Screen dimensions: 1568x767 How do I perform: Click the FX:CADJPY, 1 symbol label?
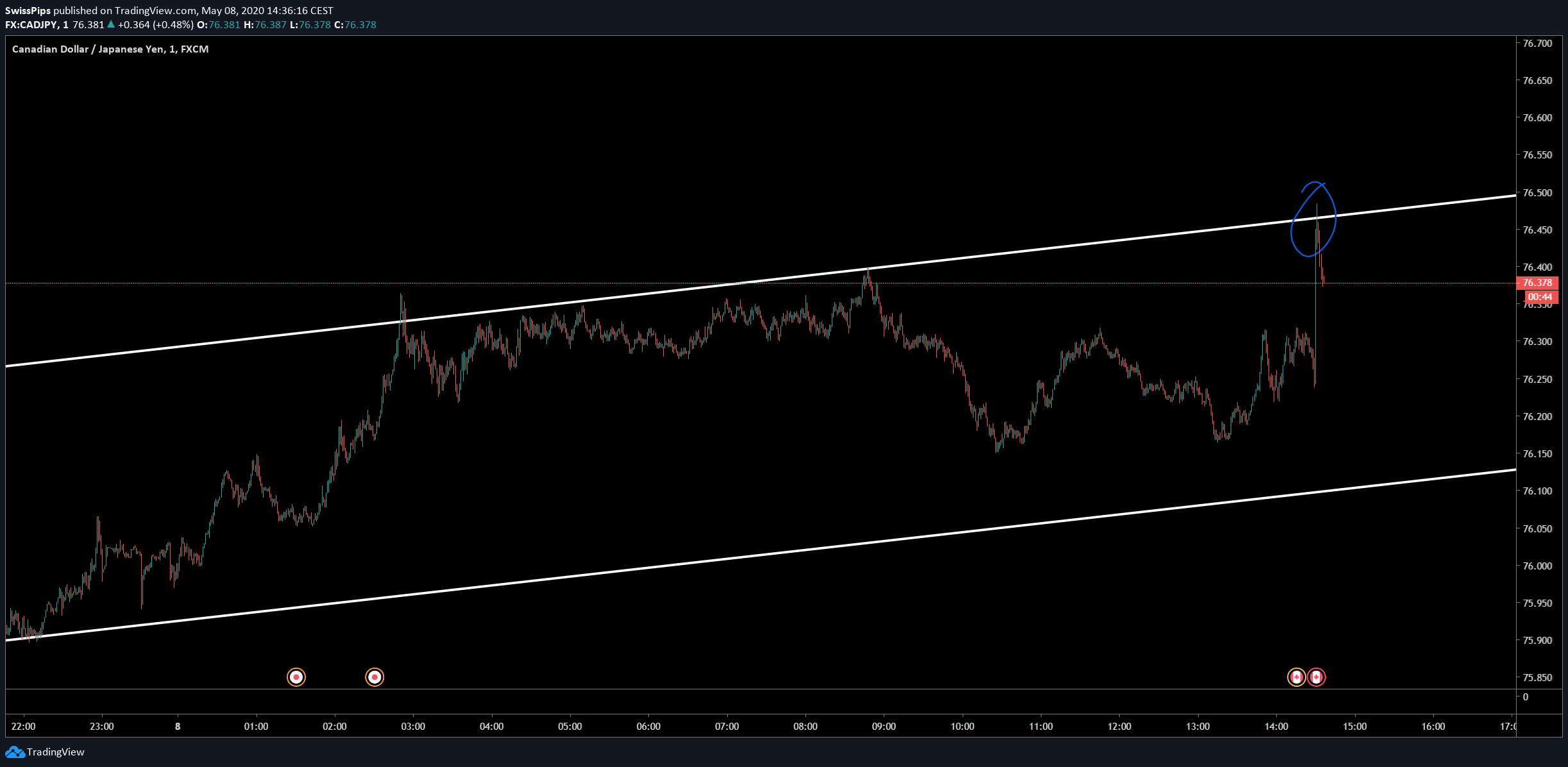point(37,24)
